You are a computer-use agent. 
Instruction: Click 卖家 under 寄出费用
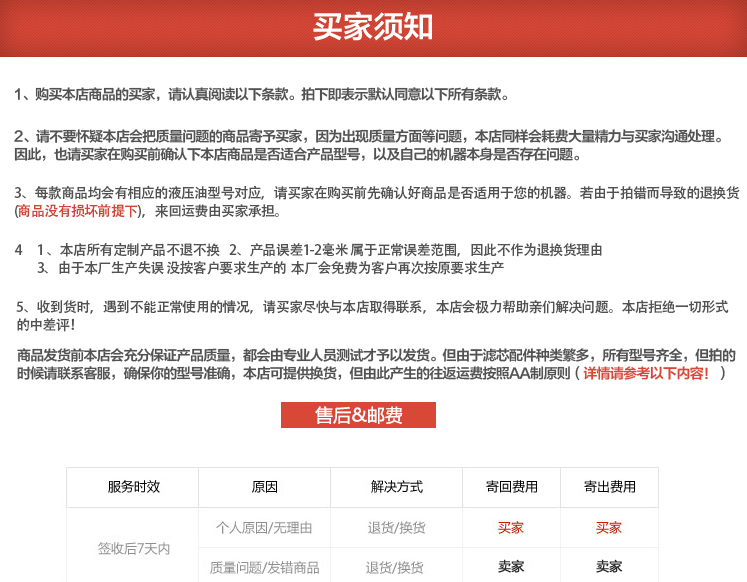coord(609,566)
